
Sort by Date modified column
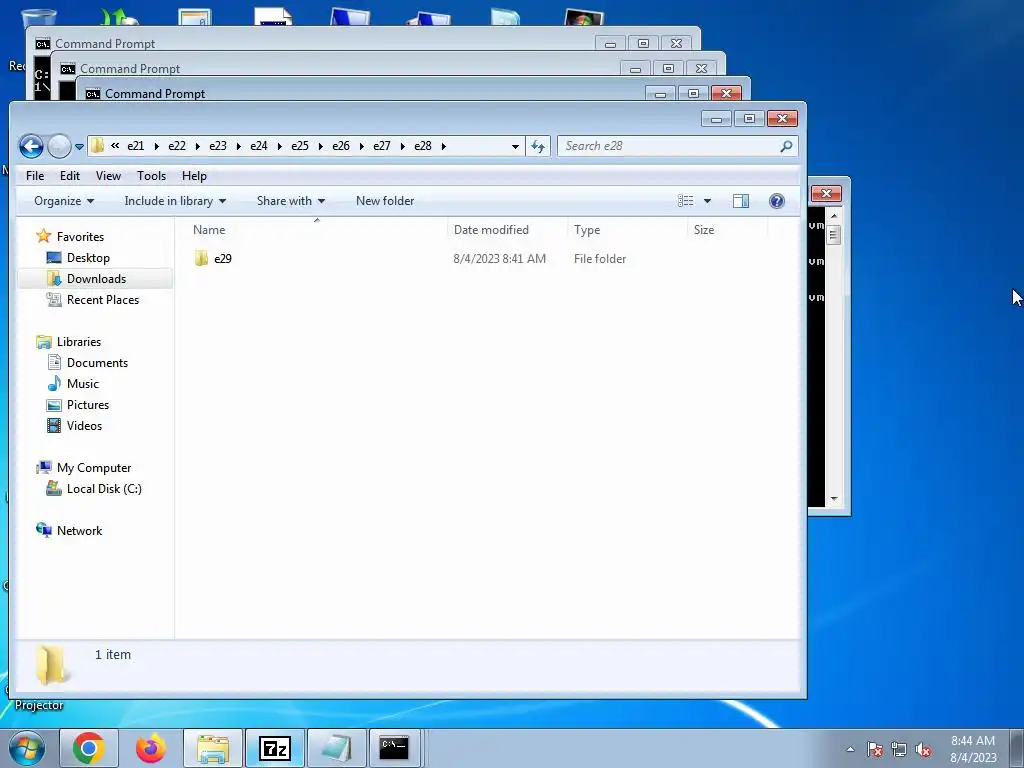507,230
